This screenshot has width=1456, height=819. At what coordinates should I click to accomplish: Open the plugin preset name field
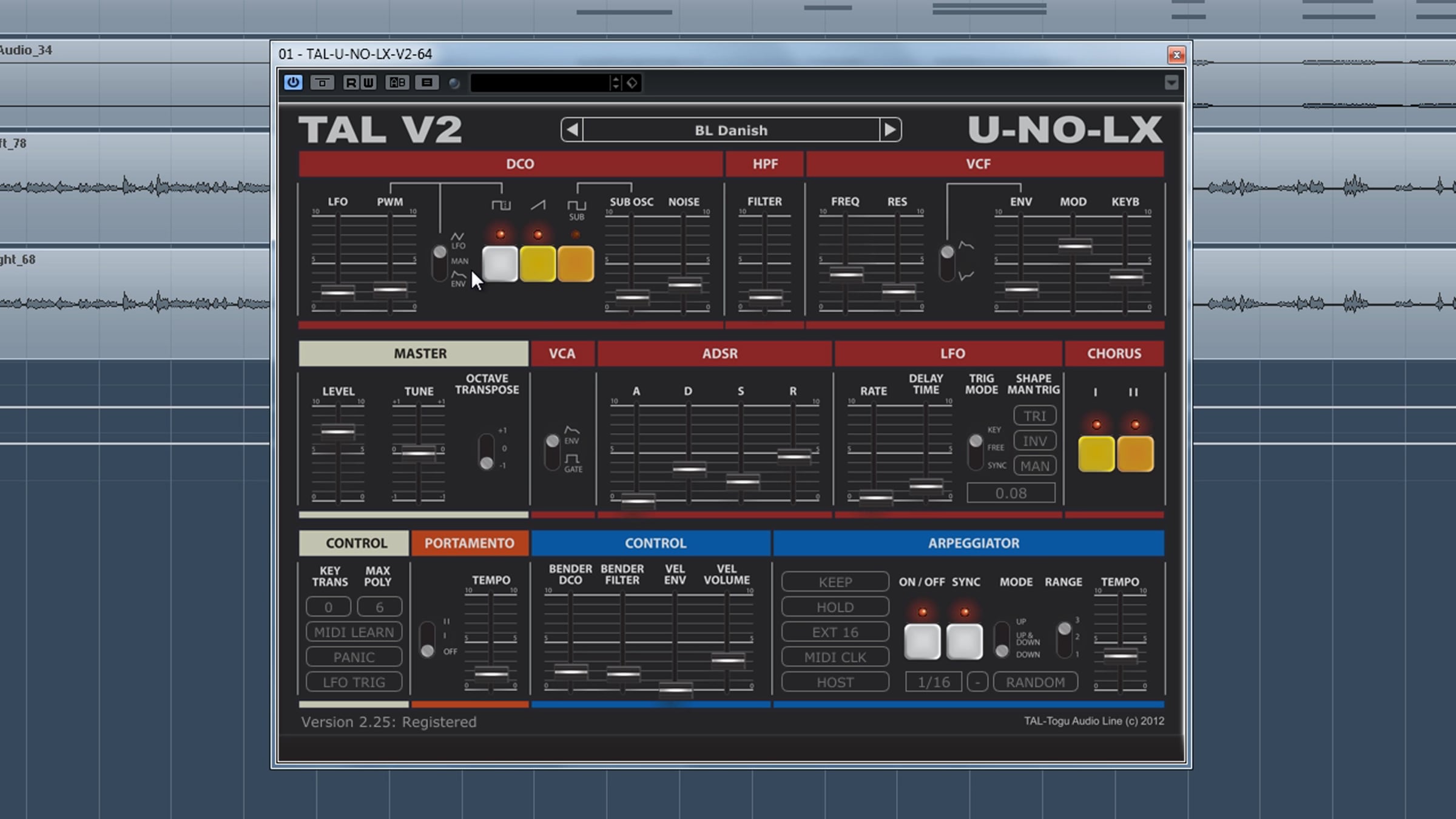(540, 83)
